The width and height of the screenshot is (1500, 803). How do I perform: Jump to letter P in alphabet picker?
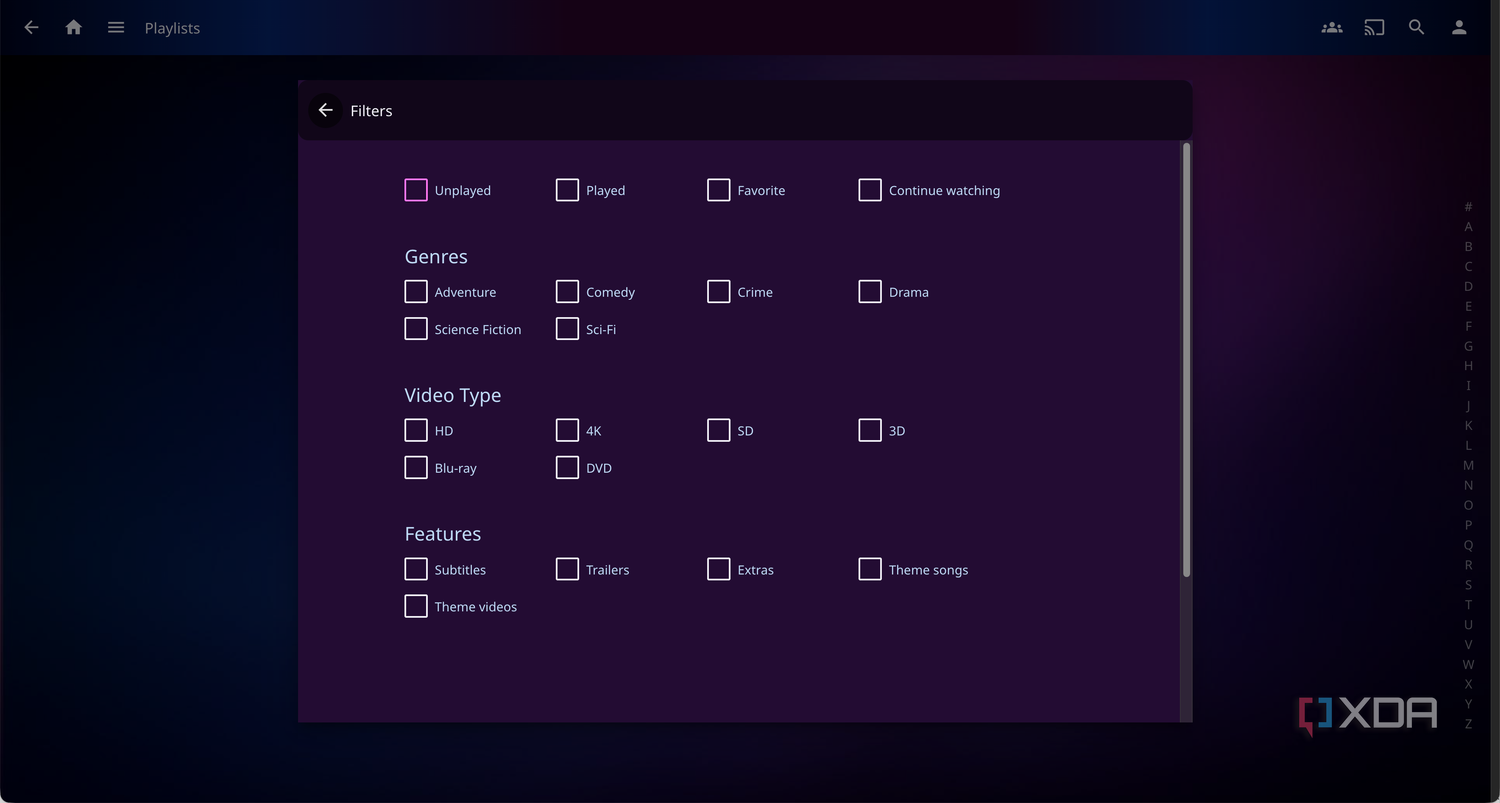(1468, 525)
